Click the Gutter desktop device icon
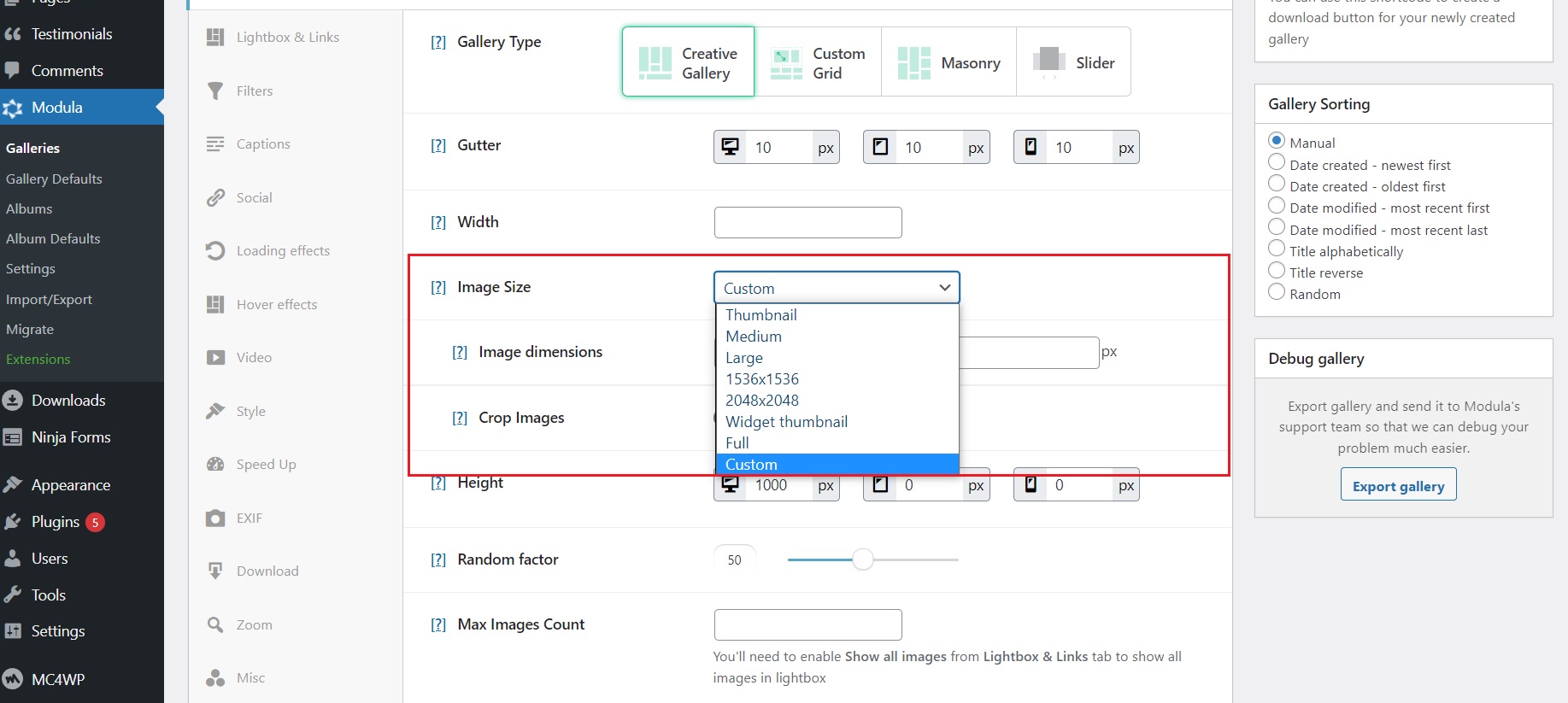This screenshot has width=1568, height=703. coord(731,147)
